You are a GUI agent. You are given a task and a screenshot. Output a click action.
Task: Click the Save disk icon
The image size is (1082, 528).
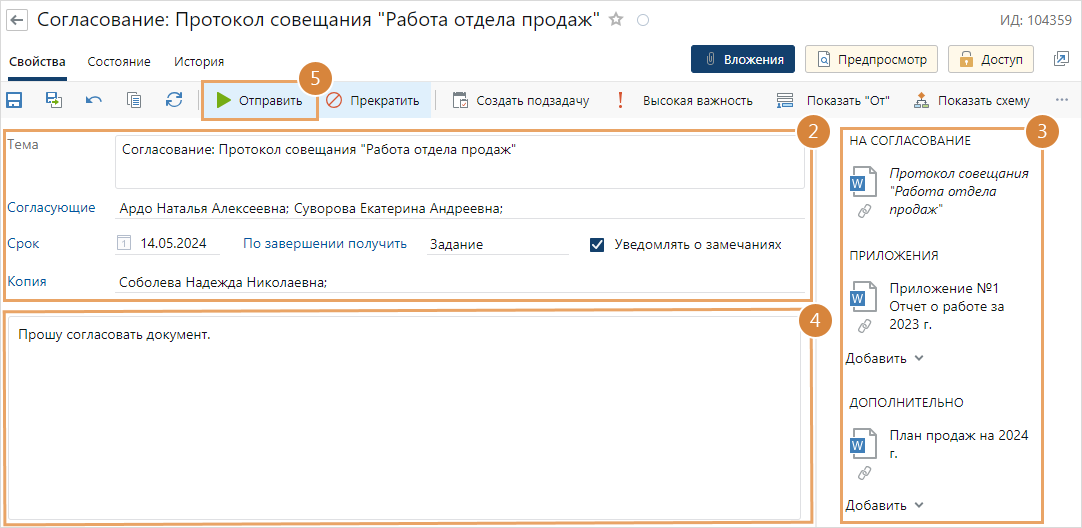[x=15, y=100]
